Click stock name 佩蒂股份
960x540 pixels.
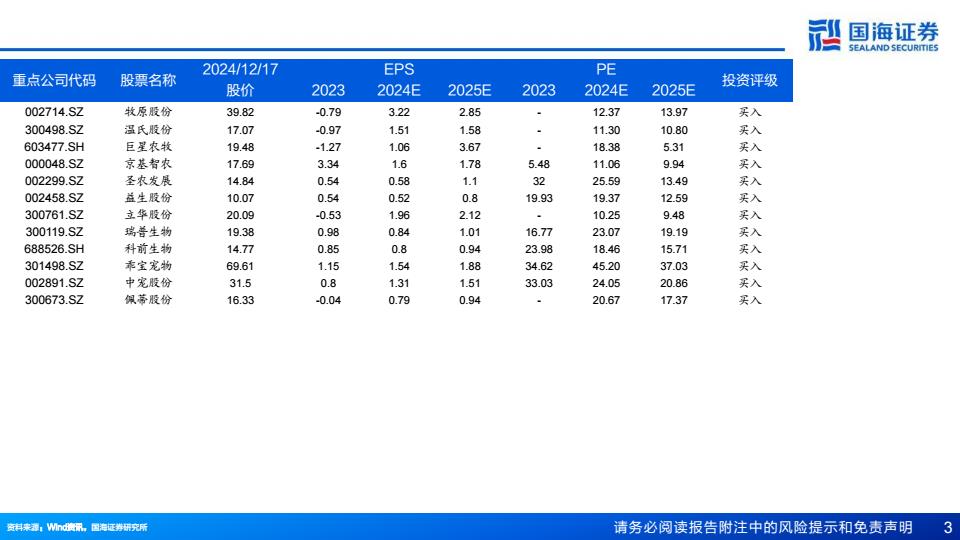[x=148, y=301]
